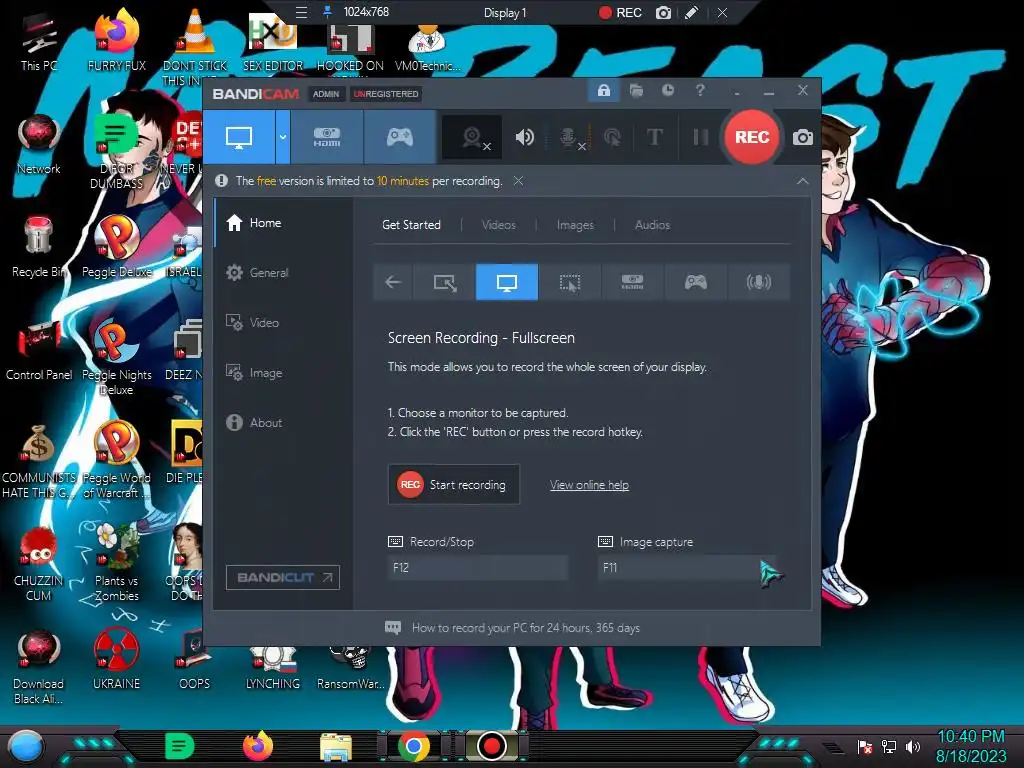1024x768 pixels.
Task: Select audio only recording mode icon
Action: point(758,282)
